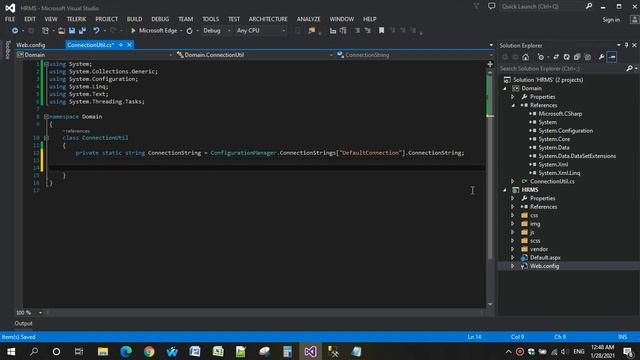Save the current file with the Save icon
The image size is (640, 360).
[72, 31]
